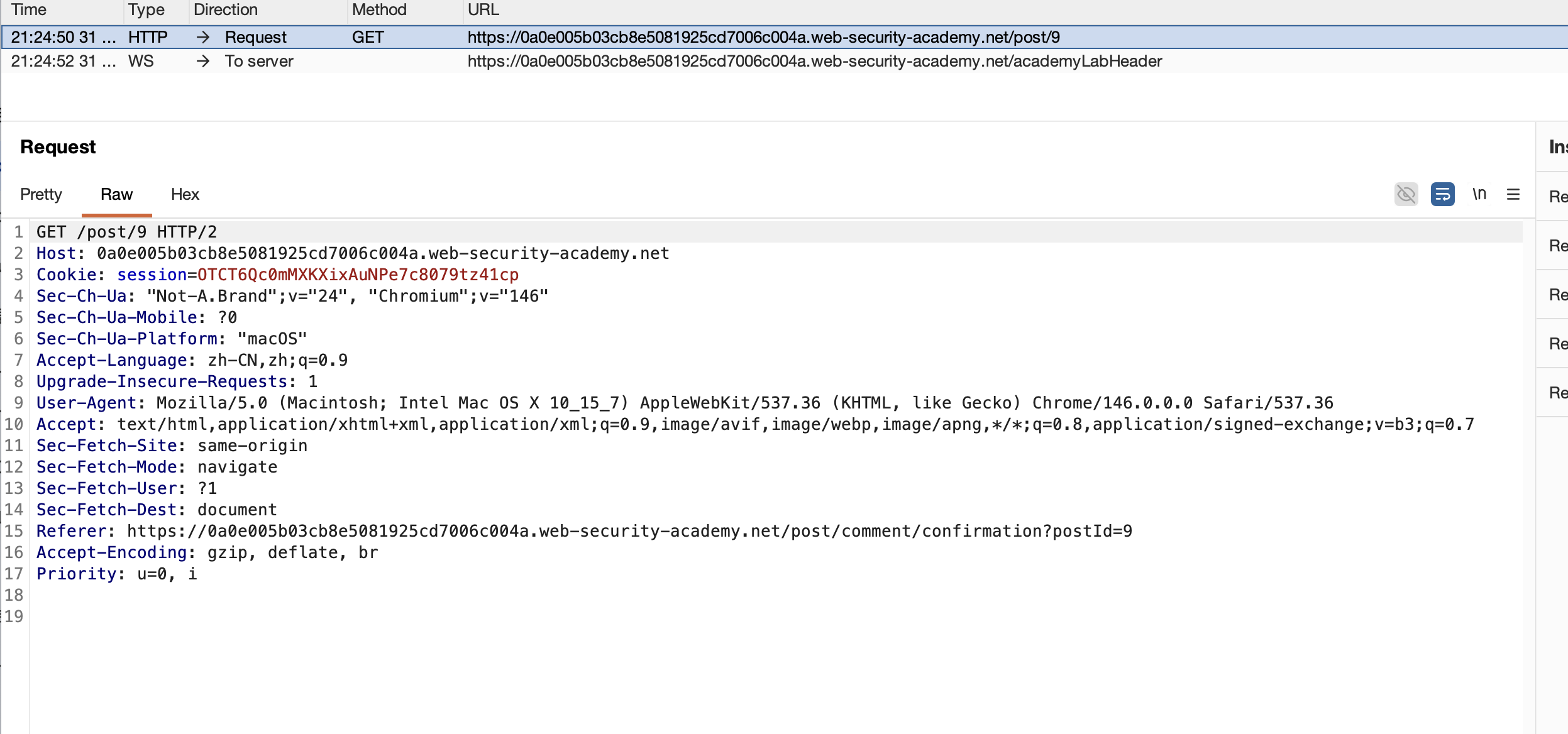Image resolution: width=1568 pixels, height=734 pixels.
Task: Open the editor hamburger options menu
Action: 1513,194
